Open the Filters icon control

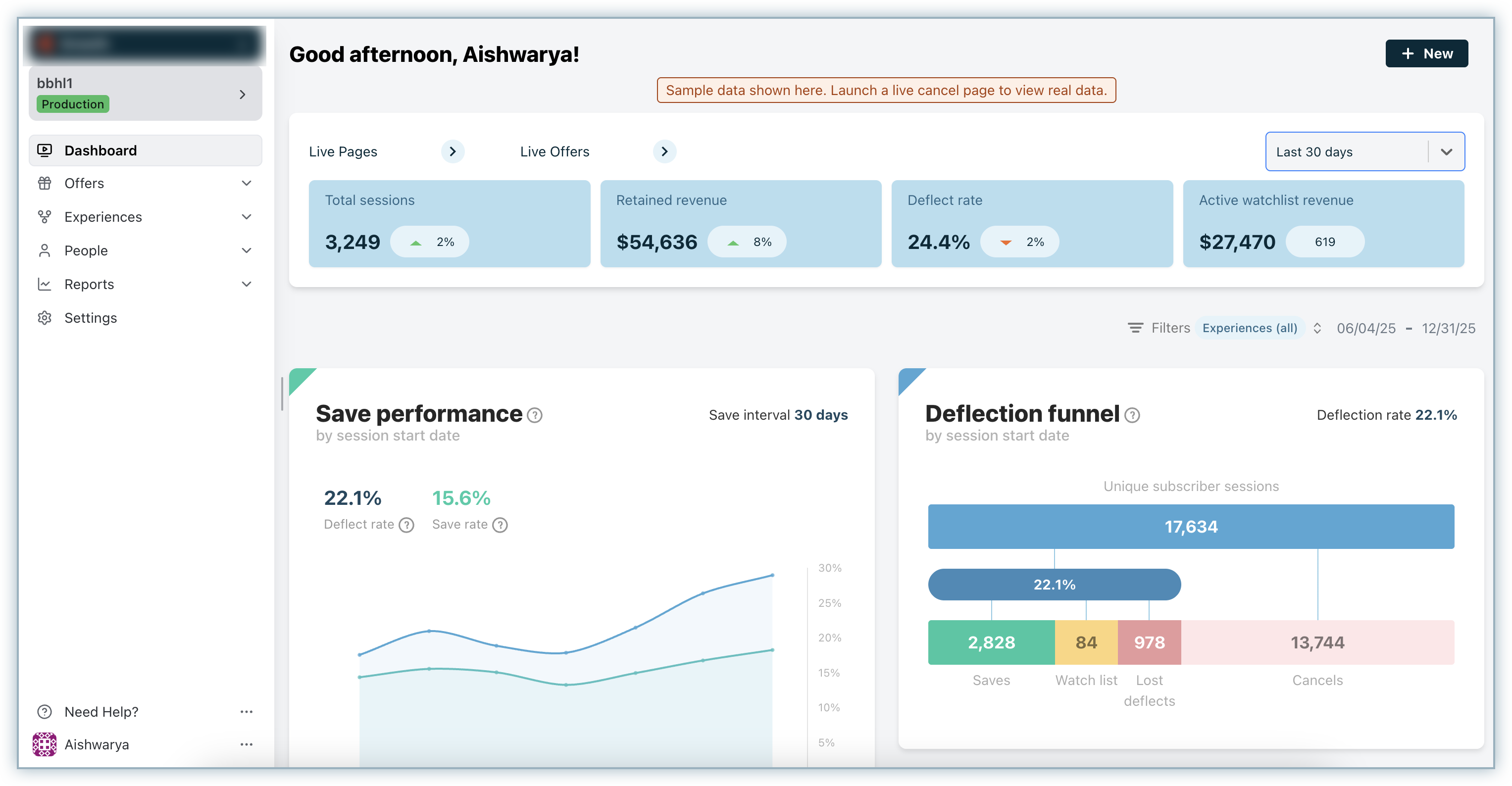(x=1135, y=328)
